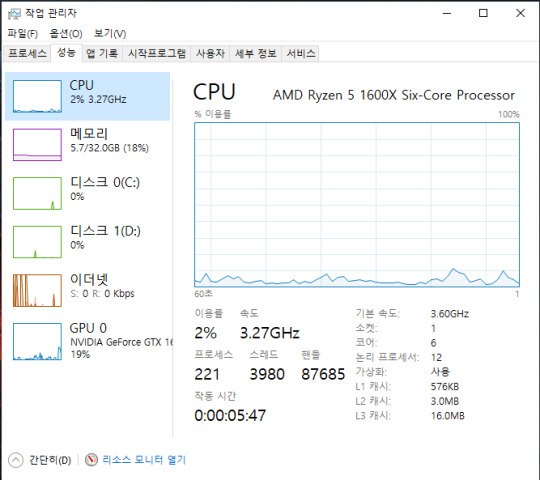Click the Task Manager title bar icon
Image resolution: width=540 pixels, height=480 pixels.
[x=14, y=14]
